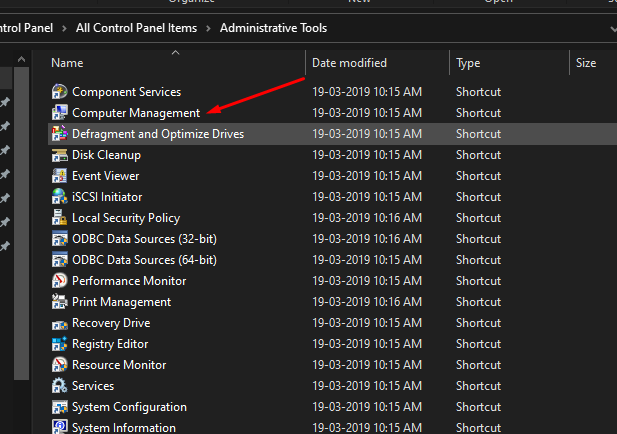
Task: Select the Event Viewer icon
Action: [x=59, y=175]
